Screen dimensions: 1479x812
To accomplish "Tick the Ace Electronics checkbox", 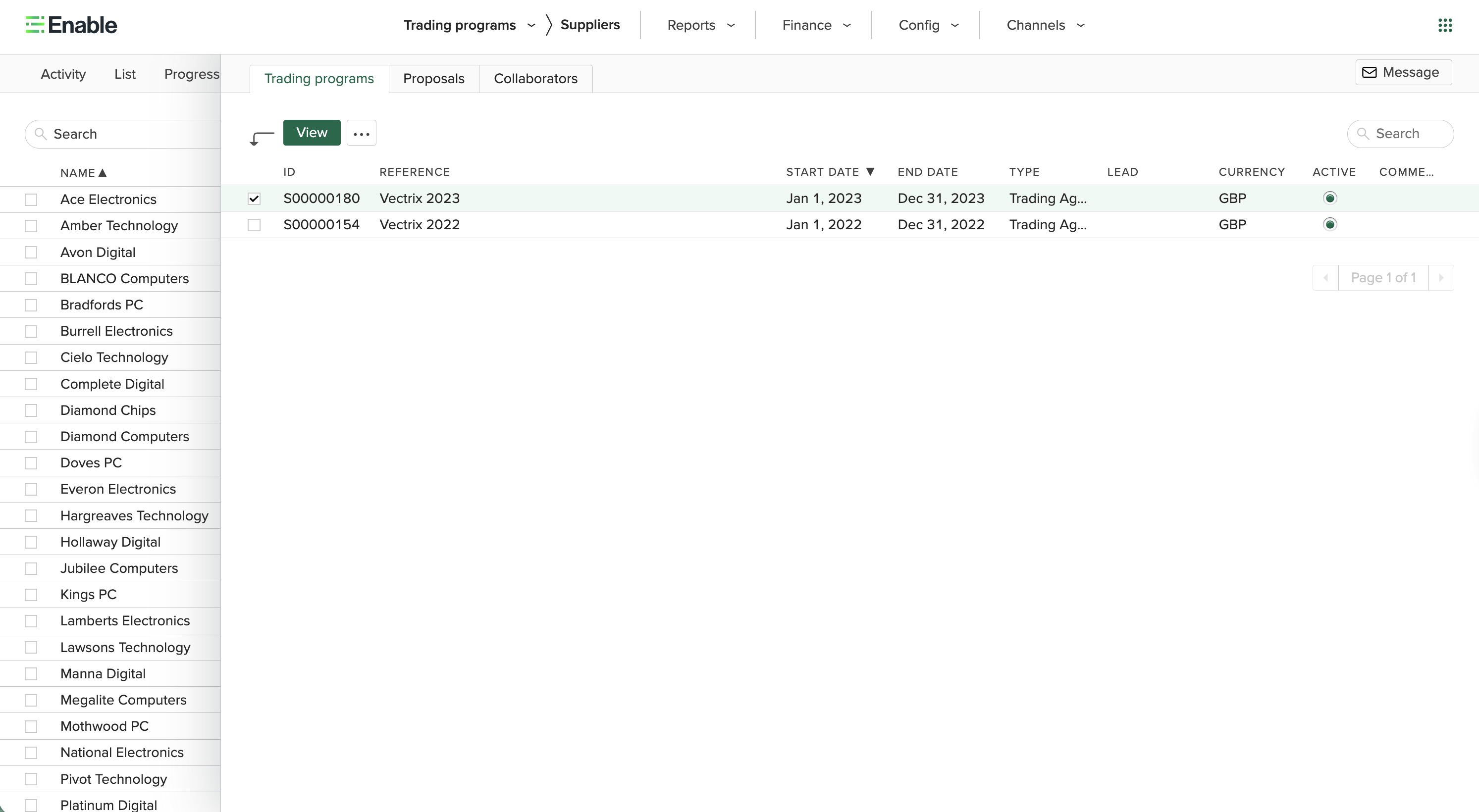I will click(x=31, y=200).
